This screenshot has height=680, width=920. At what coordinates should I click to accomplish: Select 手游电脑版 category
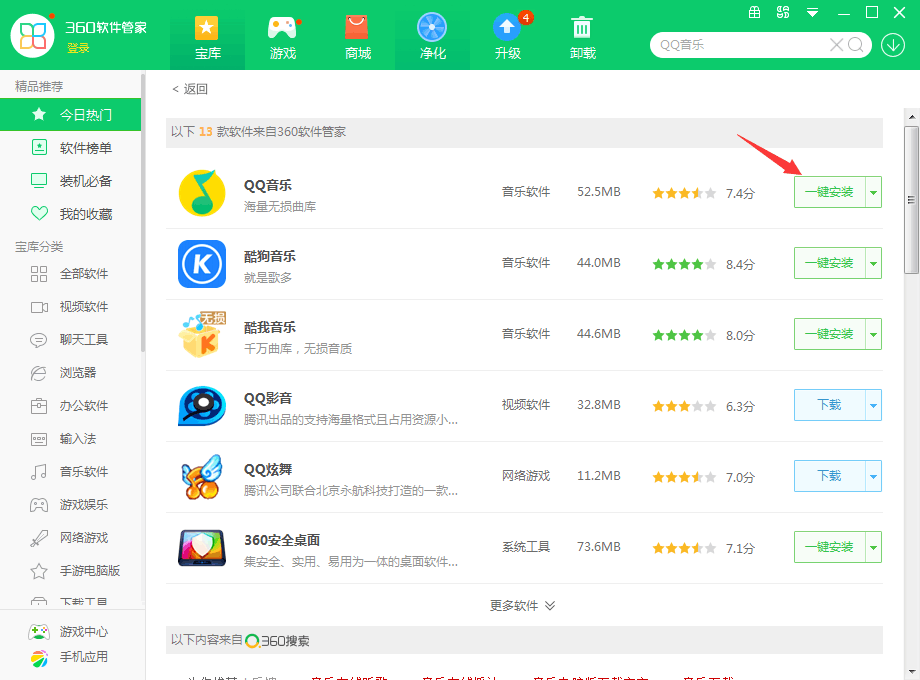tap(70, 570)
